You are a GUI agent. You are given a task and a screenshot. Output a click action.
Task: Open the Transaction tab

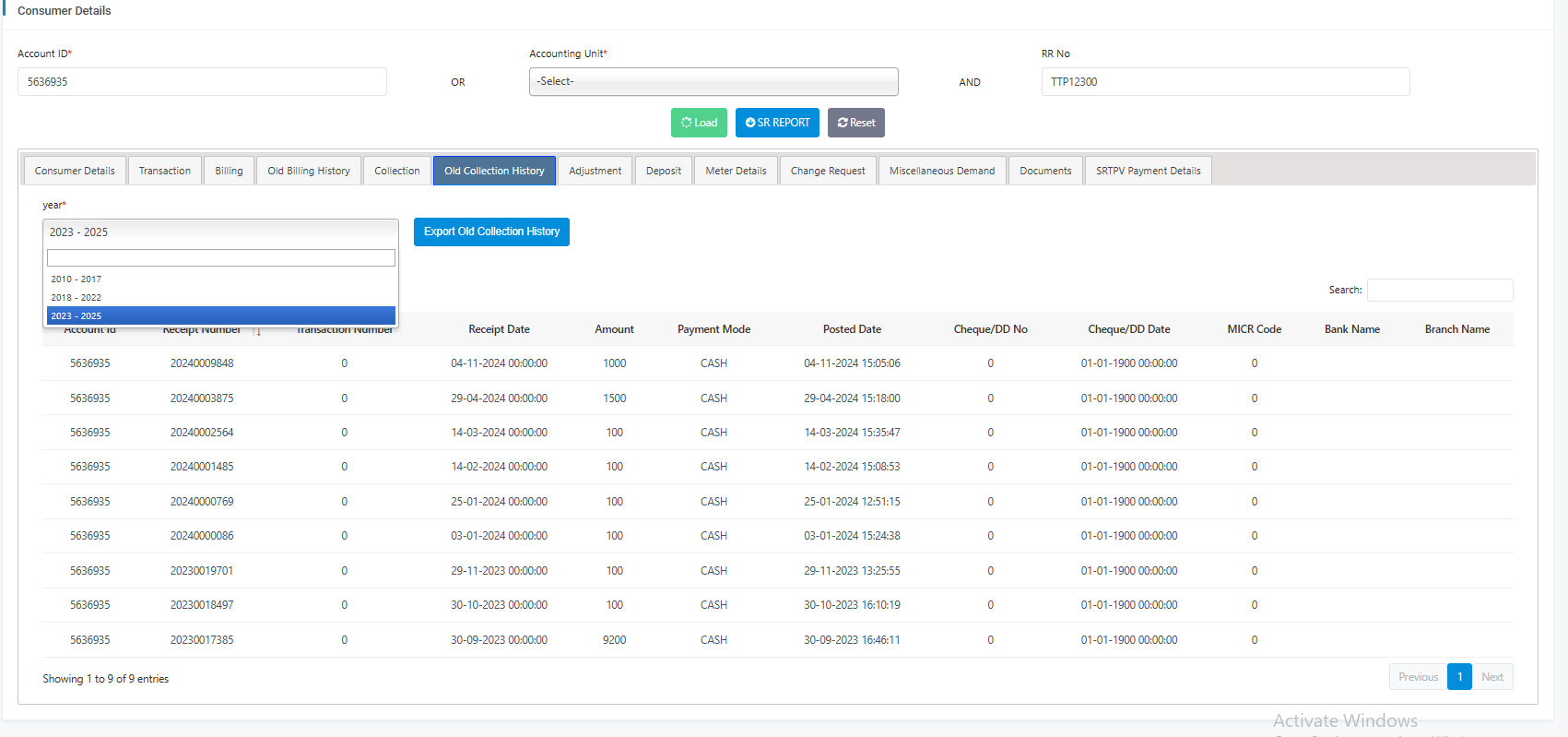click(165, 171)
